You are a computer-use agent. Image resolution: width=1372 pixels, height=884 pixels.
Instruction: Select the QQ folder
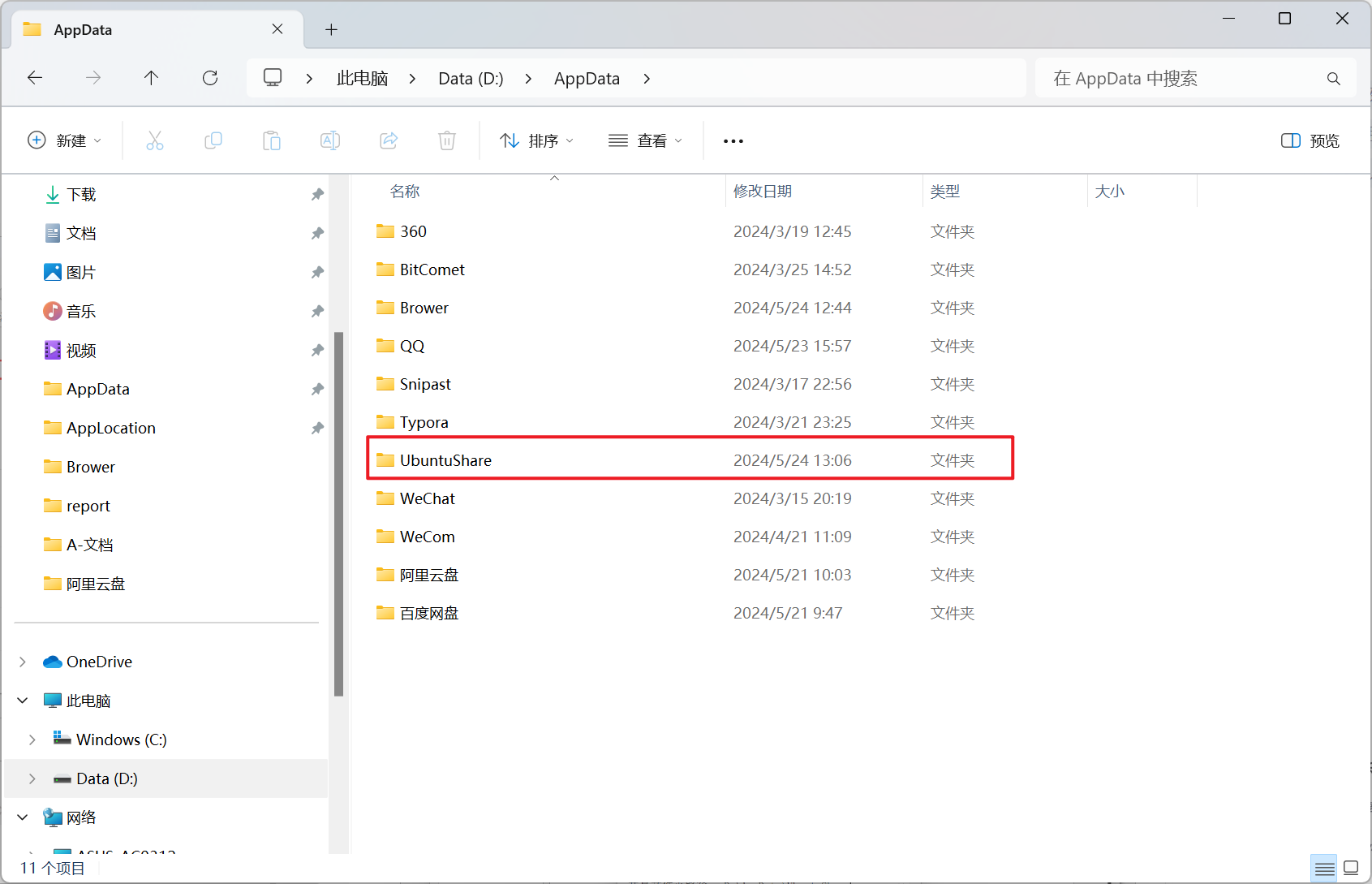(690, 346)
